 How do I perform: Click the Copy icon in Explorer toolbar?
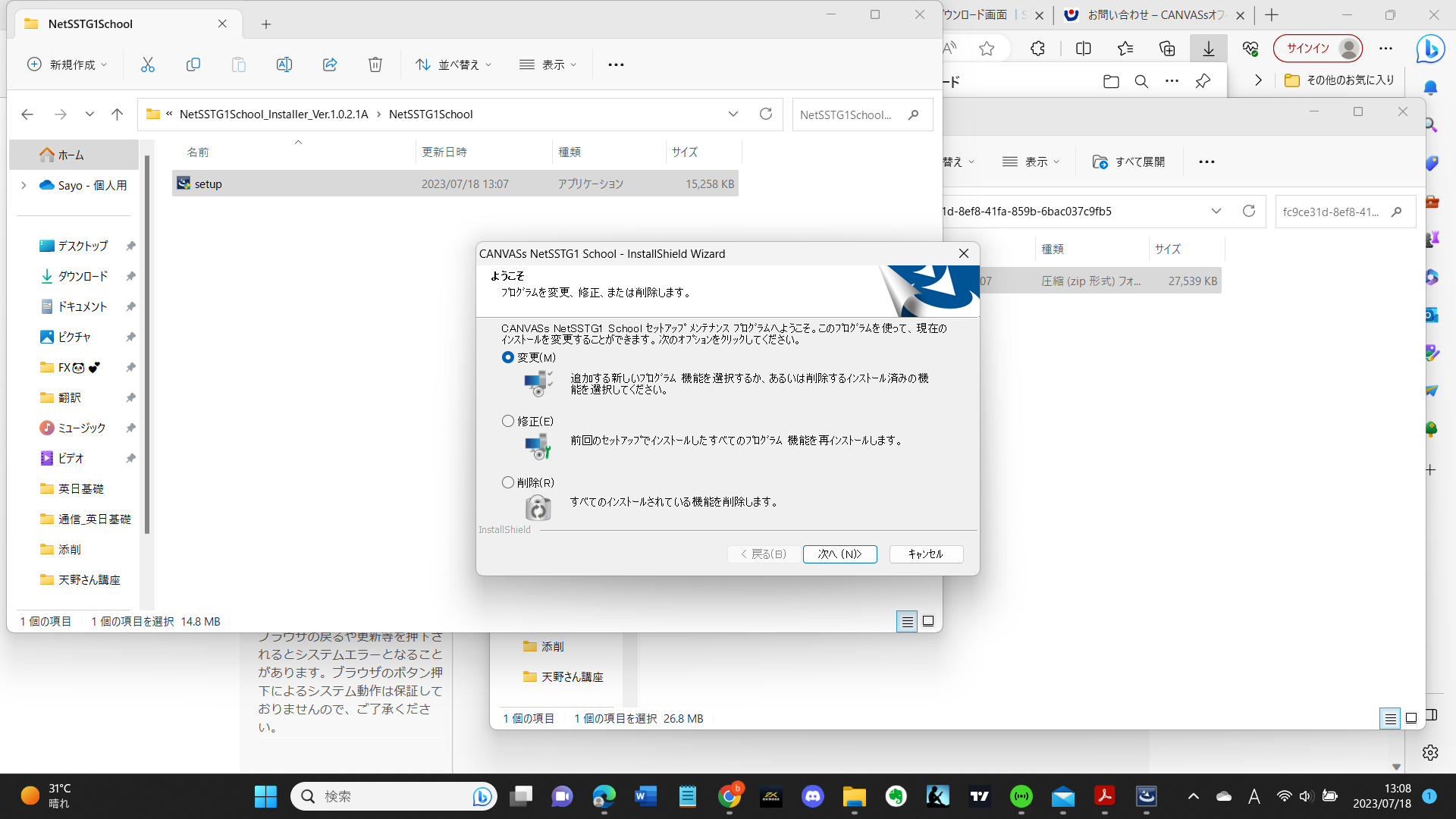193,64
